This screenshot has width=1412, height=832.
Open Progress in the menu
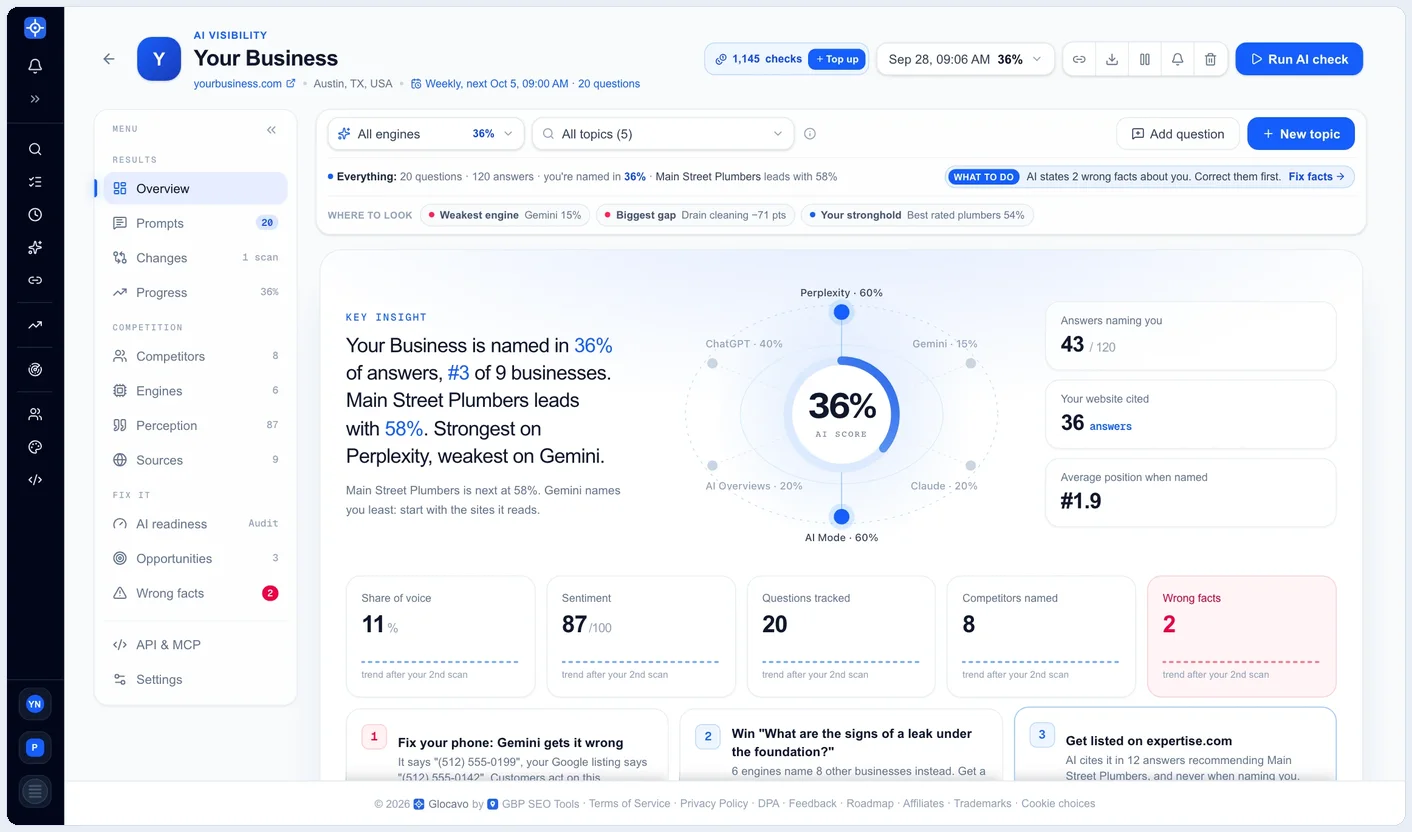tap(195, 292)
